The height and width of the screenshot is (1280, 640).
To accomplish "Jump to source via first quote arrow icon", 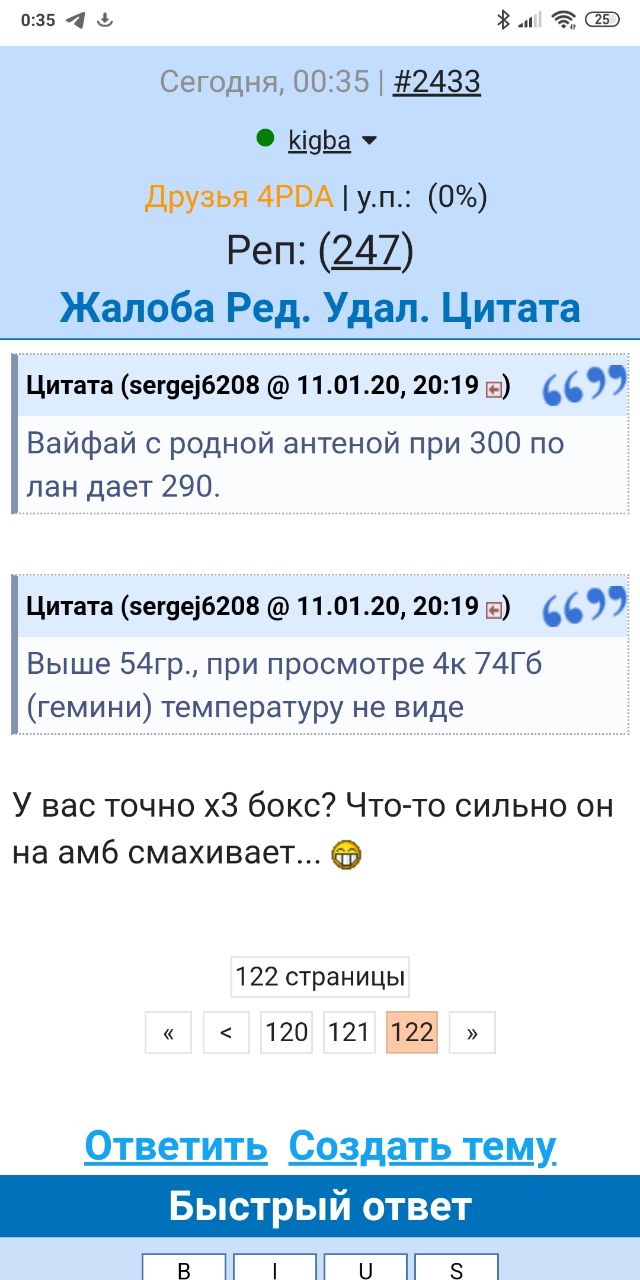I will [494, 388].
